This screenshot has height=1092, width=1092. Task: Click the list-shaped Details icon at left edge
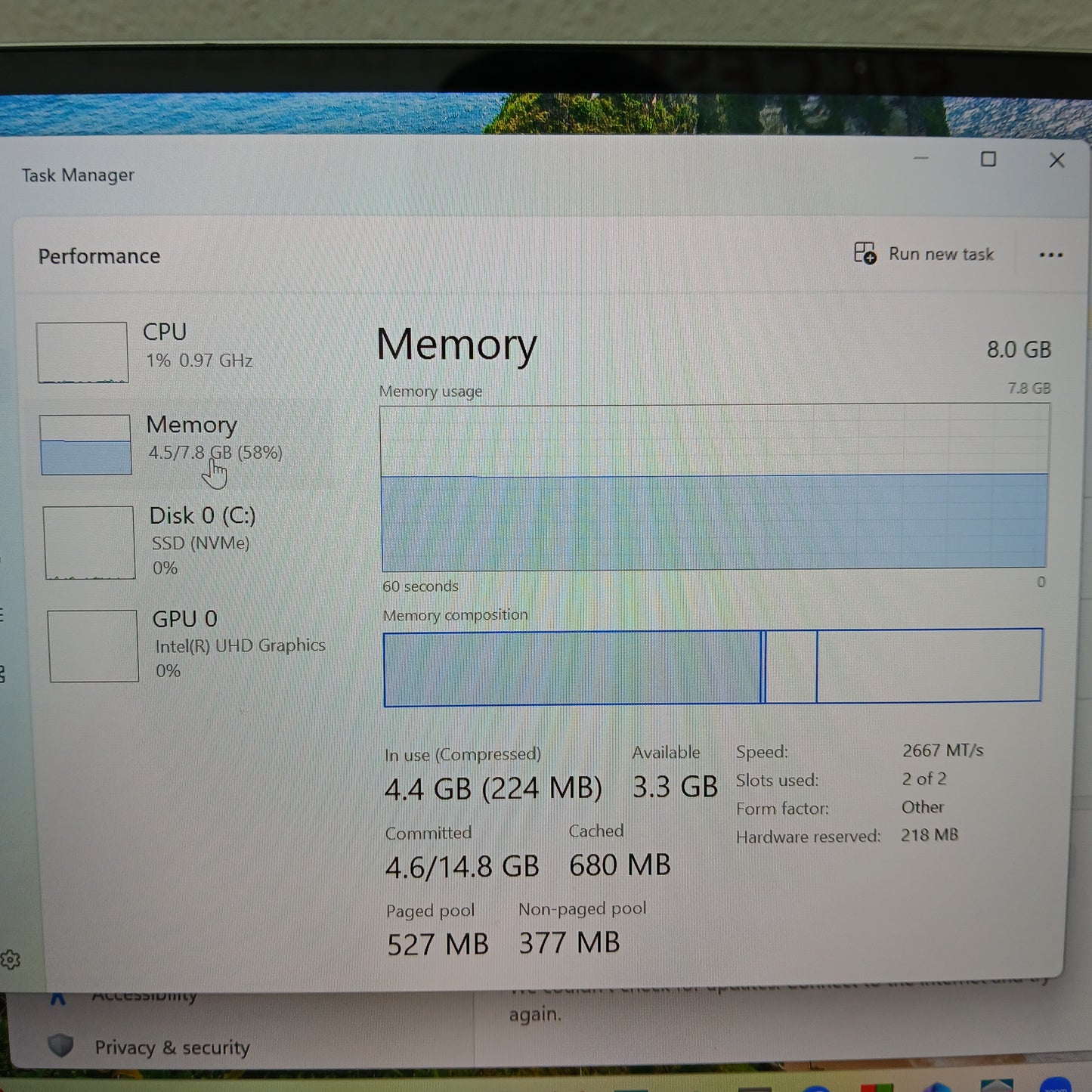[2, 614]
